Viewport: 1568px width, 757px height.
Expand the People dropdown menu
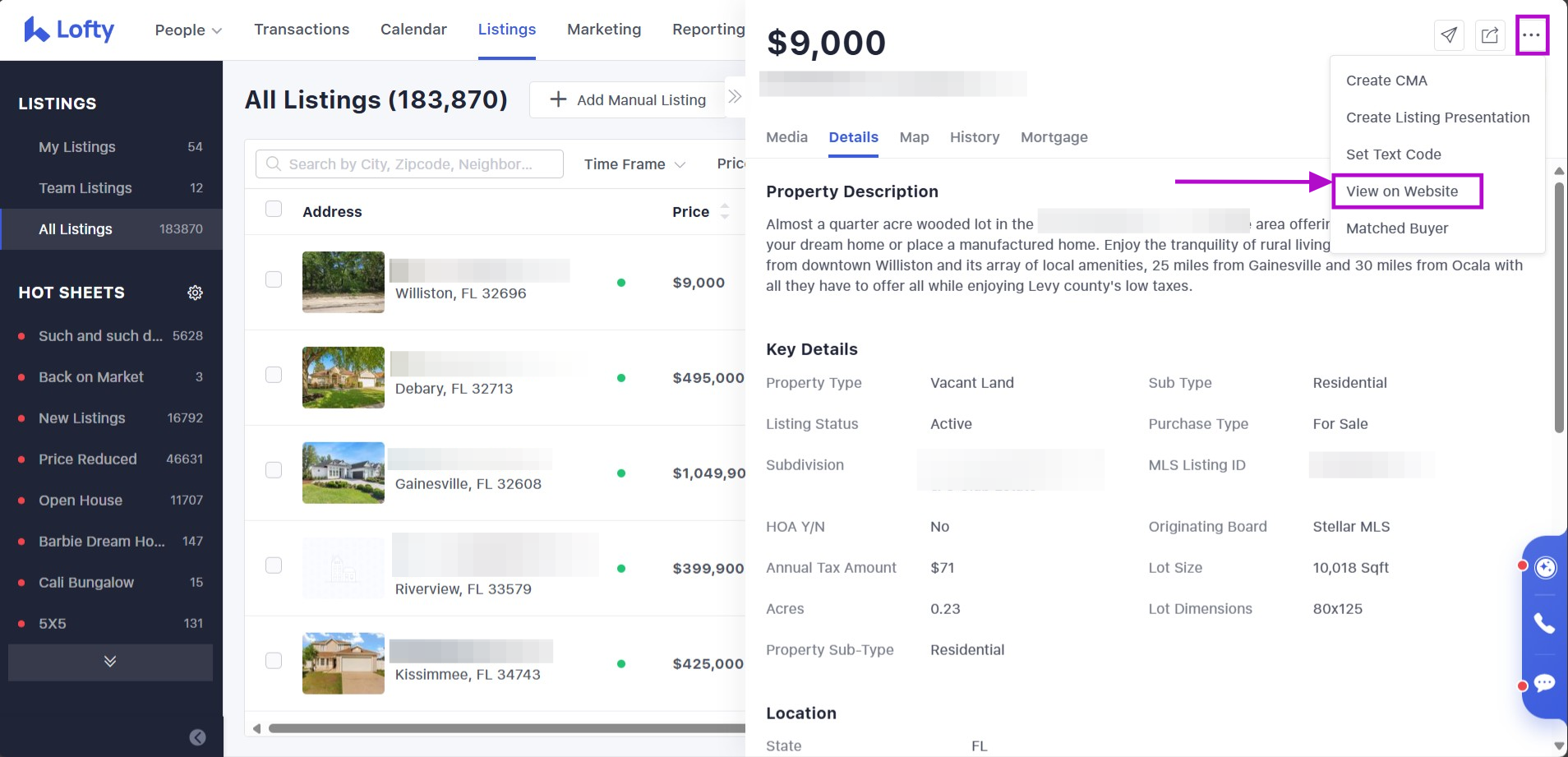(188, 30)
